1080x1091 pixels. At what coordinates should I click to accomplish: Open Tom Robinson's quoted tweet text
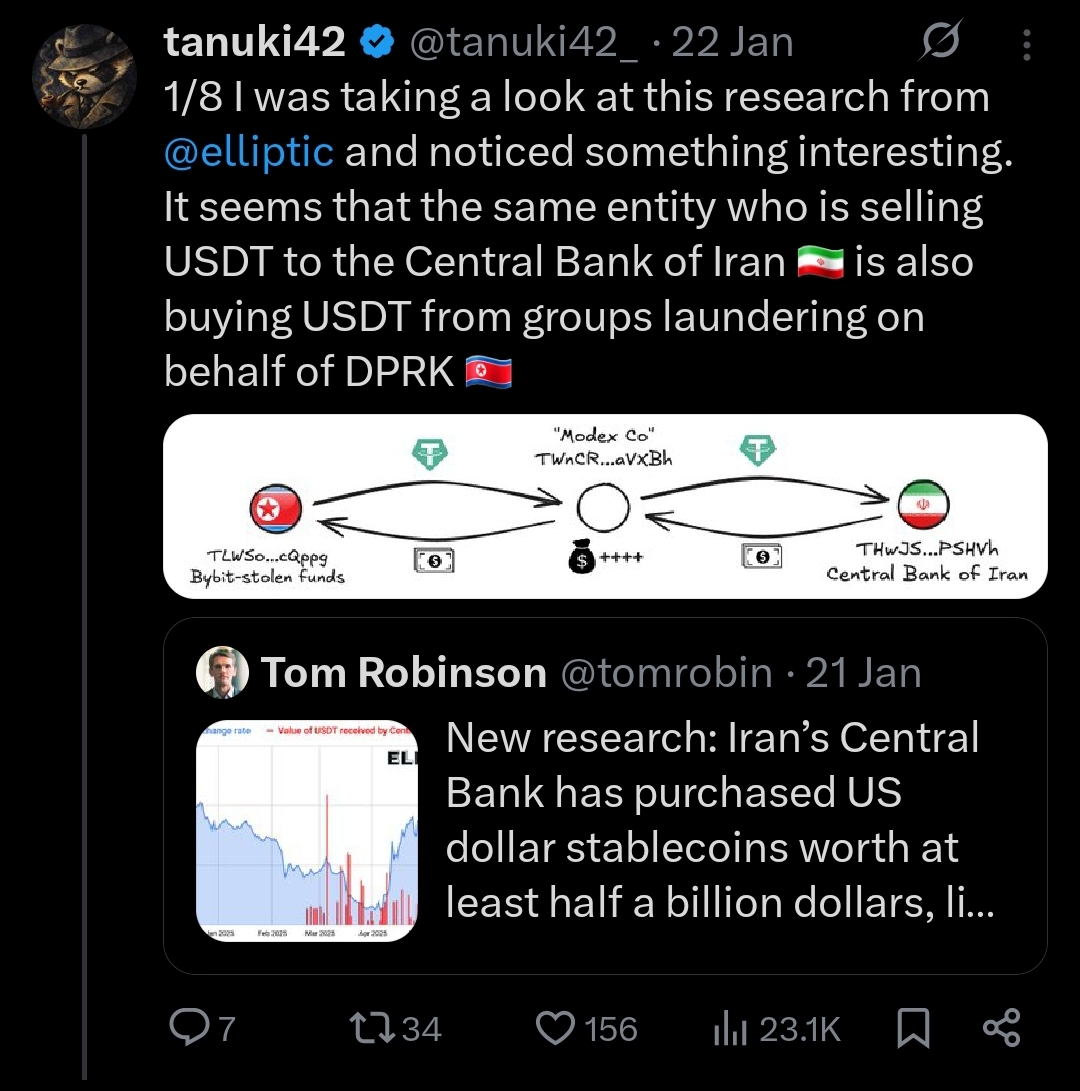pyautogui.click(x=712, y=820)
